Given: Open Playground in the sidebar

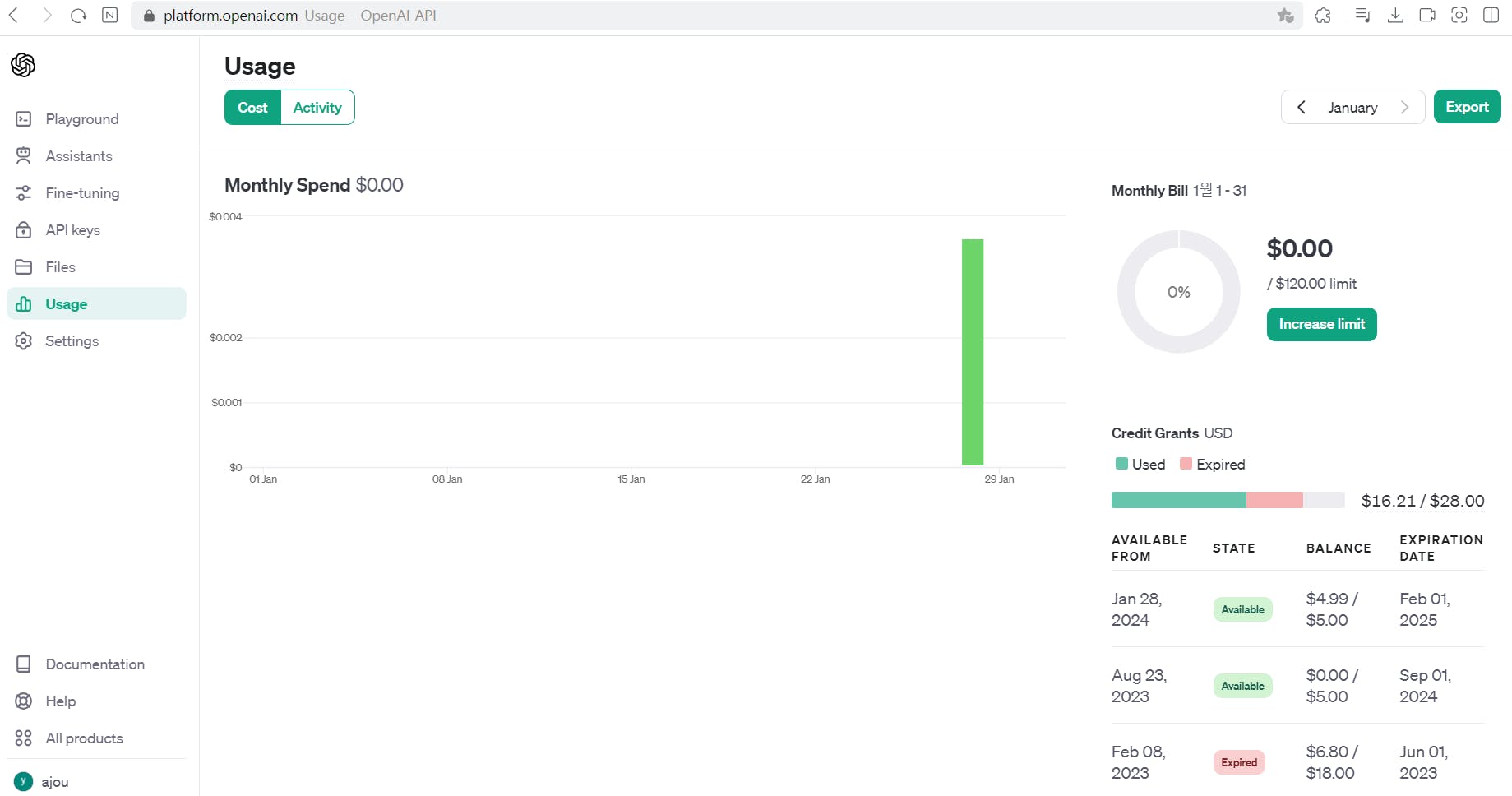Looking at the screenshot, I should click(96, 119).
